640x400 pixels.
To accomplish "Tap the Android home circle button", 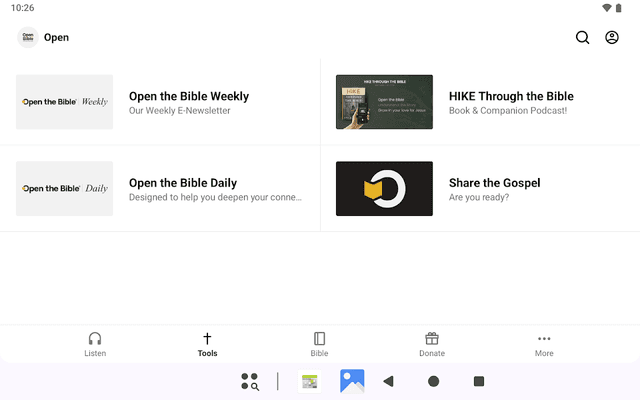I will pyautogui.click(x=433, y=381).
